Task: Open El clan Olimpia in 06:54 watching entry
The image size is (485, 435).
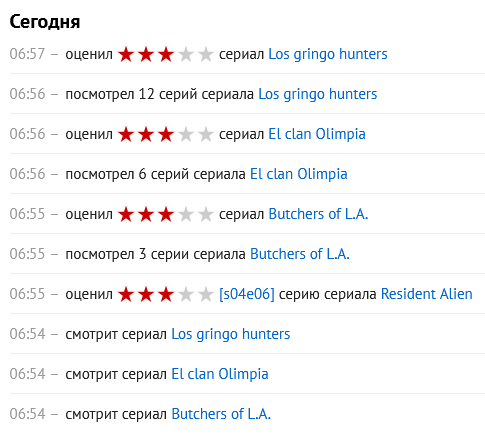Action: (x=220, y=374)
